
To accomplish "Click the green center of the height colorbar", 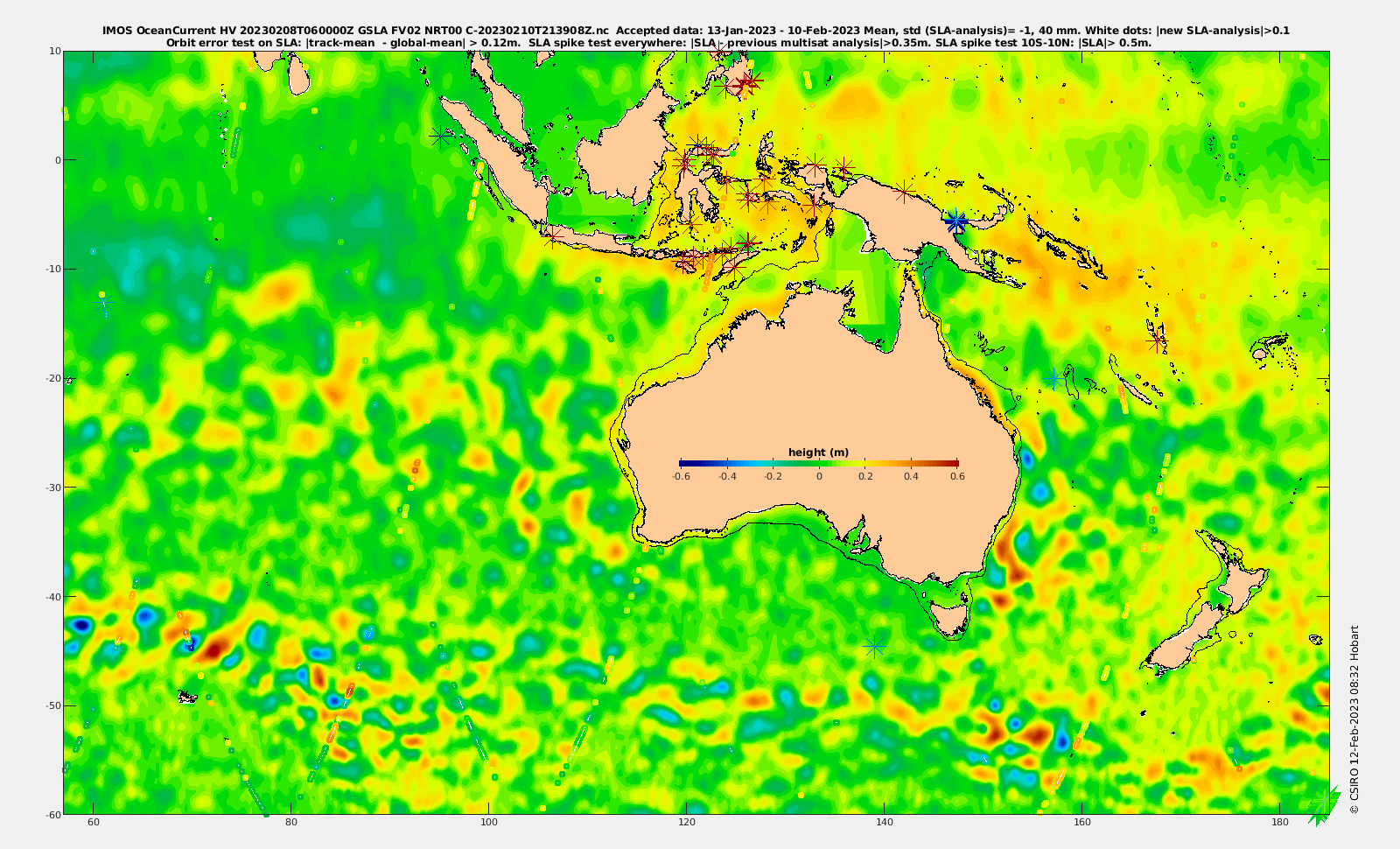I will coord(819,463).
